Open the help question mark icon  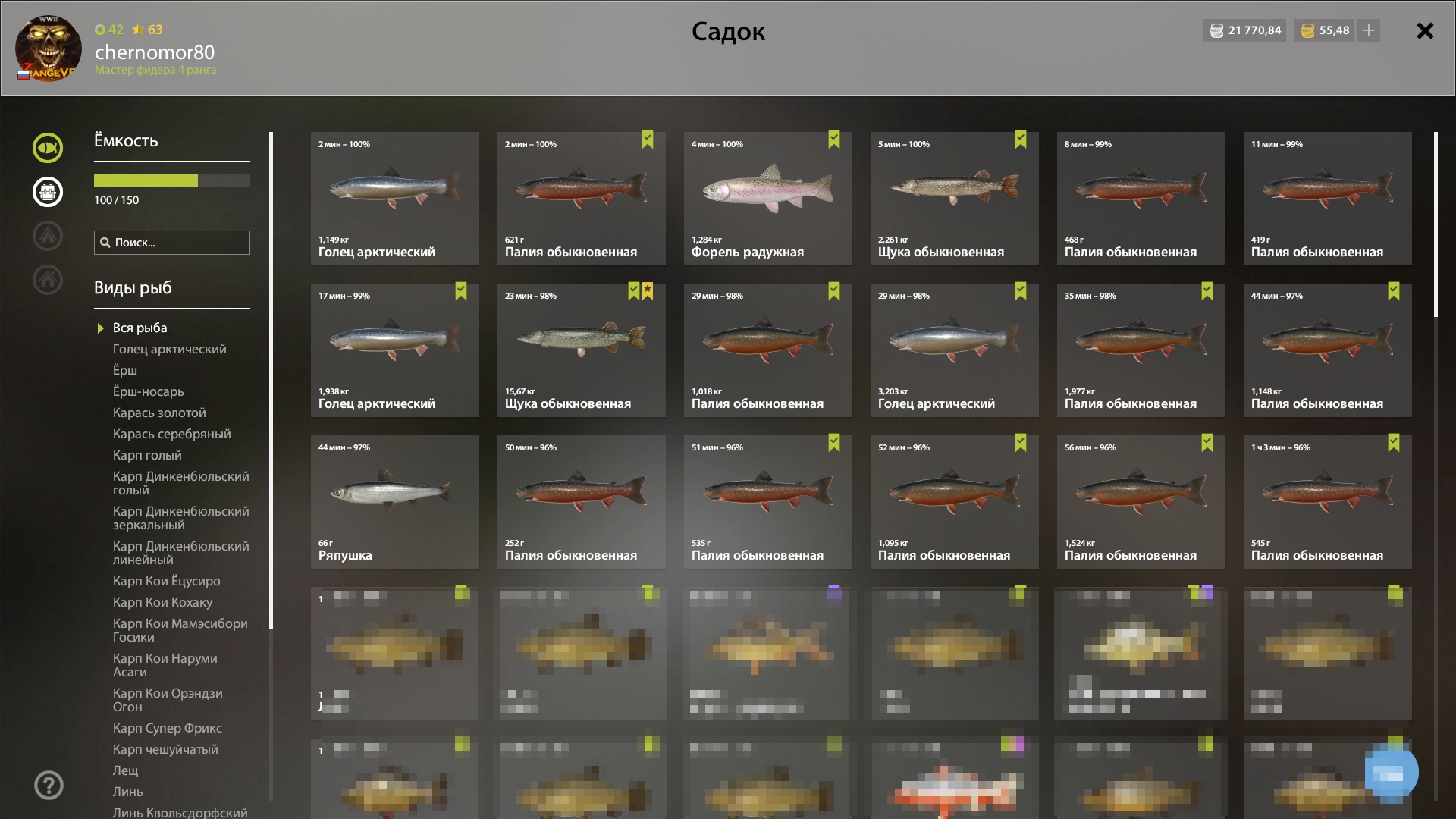point(49,786)
